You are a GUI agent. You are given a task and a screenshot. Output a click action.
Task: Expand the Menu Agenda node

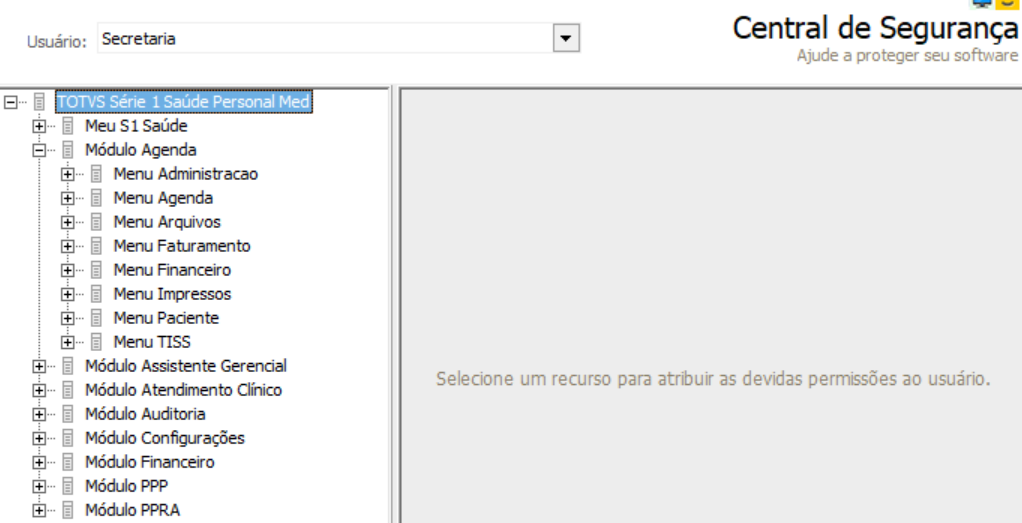pyautogui.click(x=67, y=198)
